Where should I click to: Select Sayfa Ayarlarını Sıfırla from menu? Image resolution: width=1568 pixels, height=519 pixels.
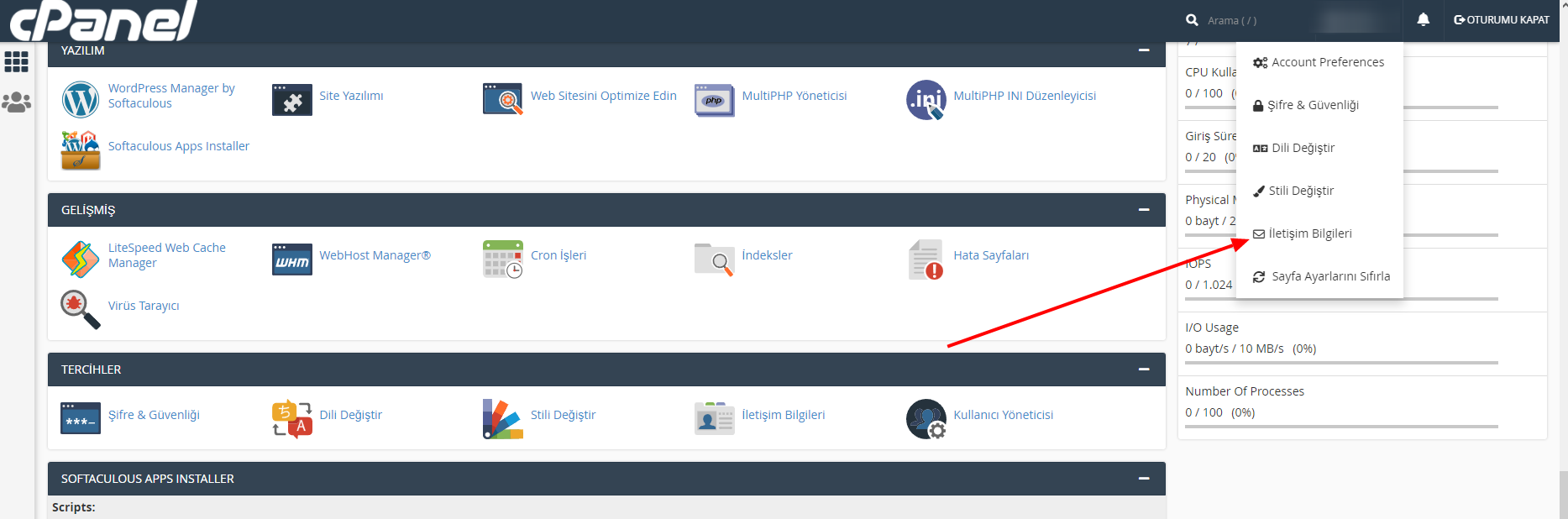point(1319,276)
